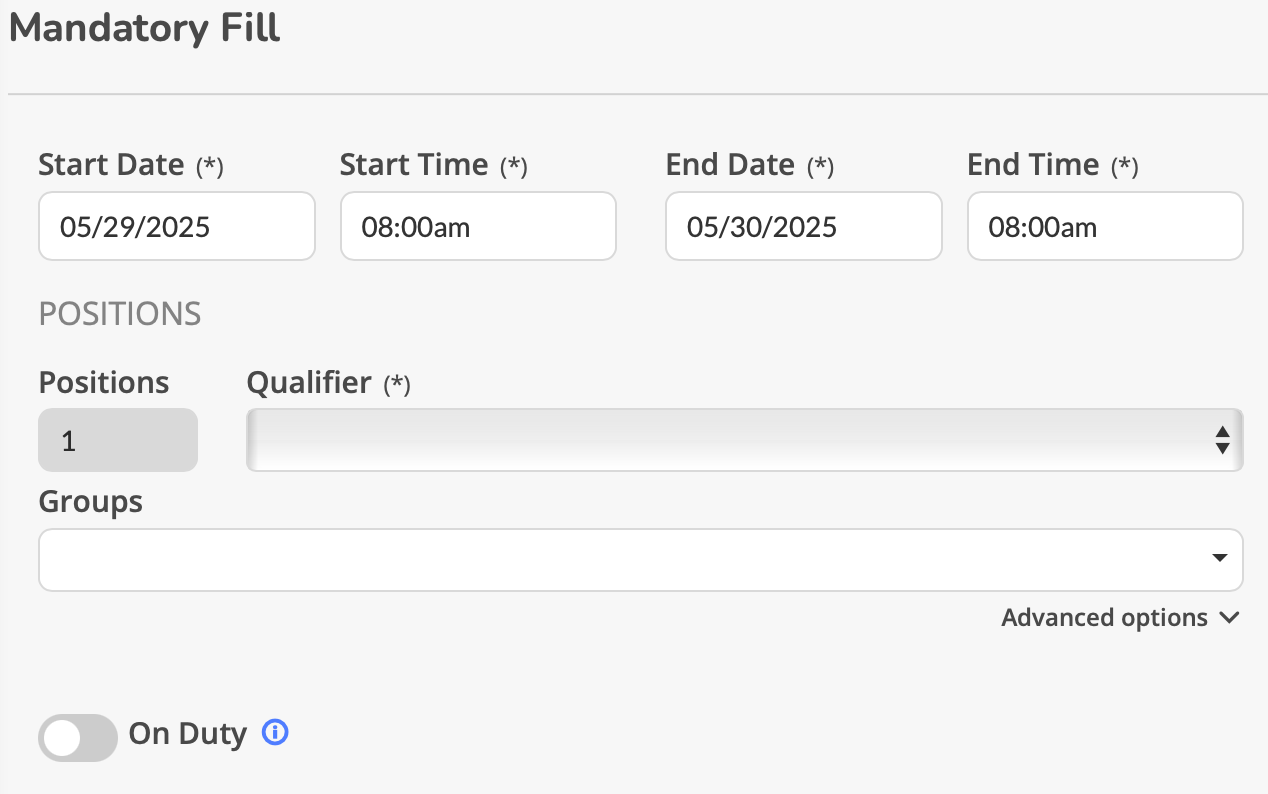
Task: Click the End Time label
Action: [1033, 164]
